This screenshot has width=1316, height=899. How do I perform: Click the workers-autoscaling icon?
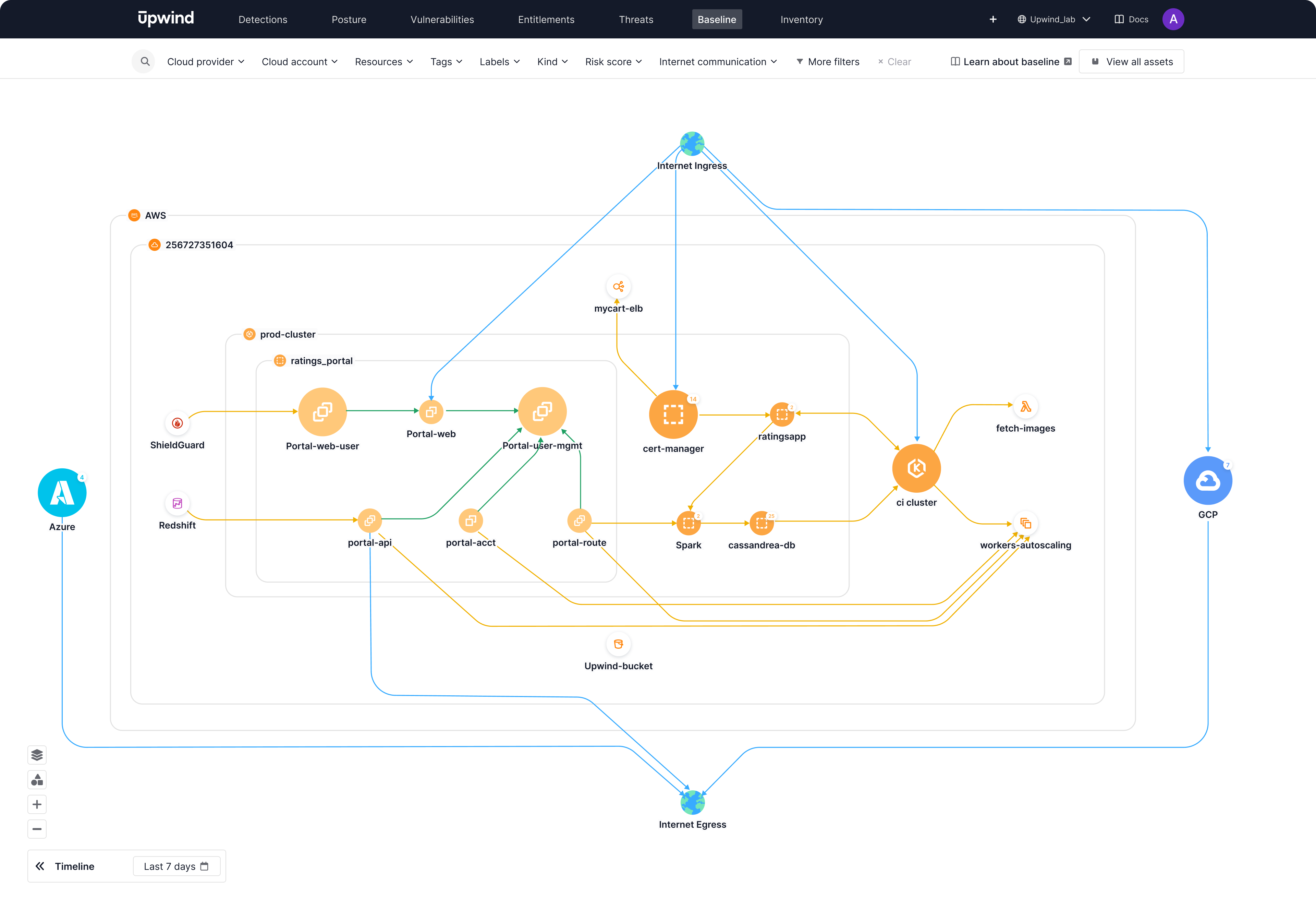1025,523
